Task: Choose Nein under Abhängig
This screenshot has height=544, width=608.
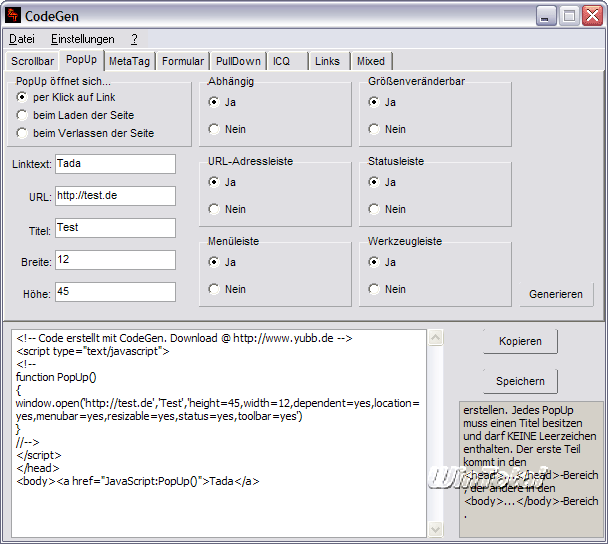Action: coord(227,129)
